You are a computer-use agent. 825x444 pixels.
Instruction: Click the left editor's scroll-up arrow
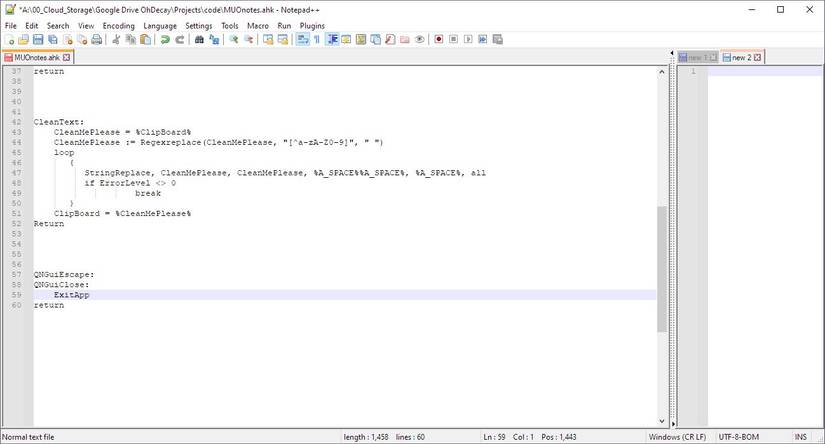coord(662,72)
